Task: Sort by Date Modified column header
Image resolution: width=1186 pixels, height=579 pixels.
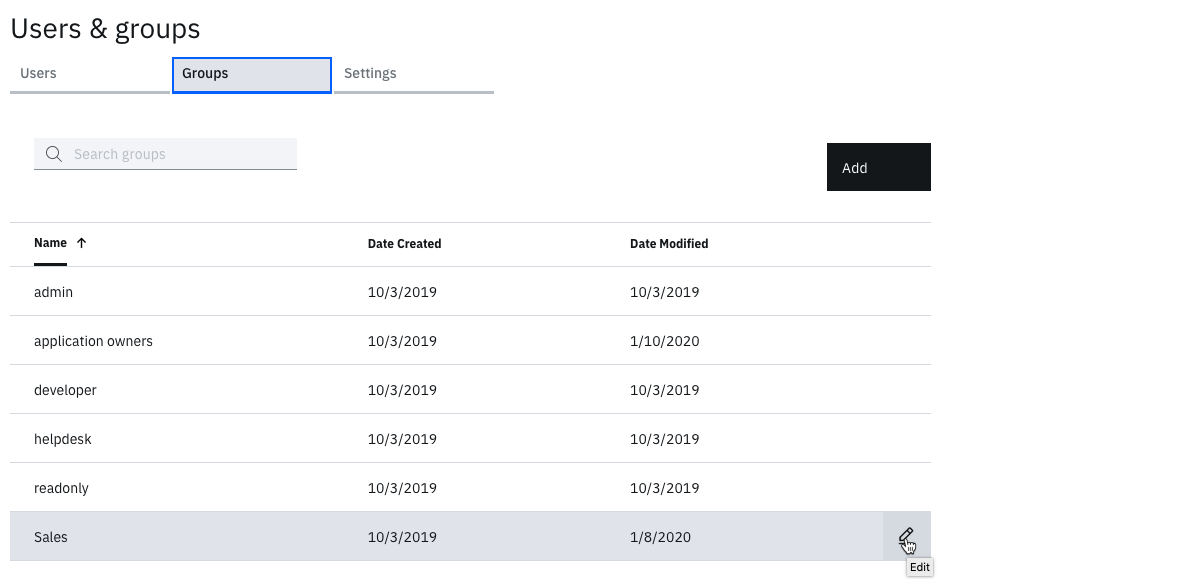Action: tap(669, 244)
